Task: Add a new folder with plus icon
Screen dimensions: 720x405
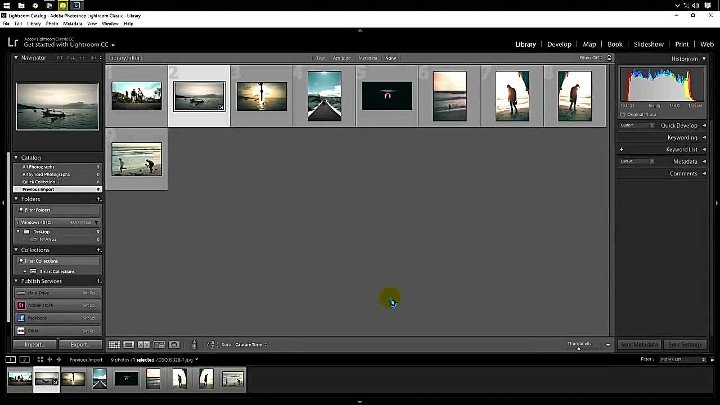Action: pyautogui.click(x=99, y=199)
